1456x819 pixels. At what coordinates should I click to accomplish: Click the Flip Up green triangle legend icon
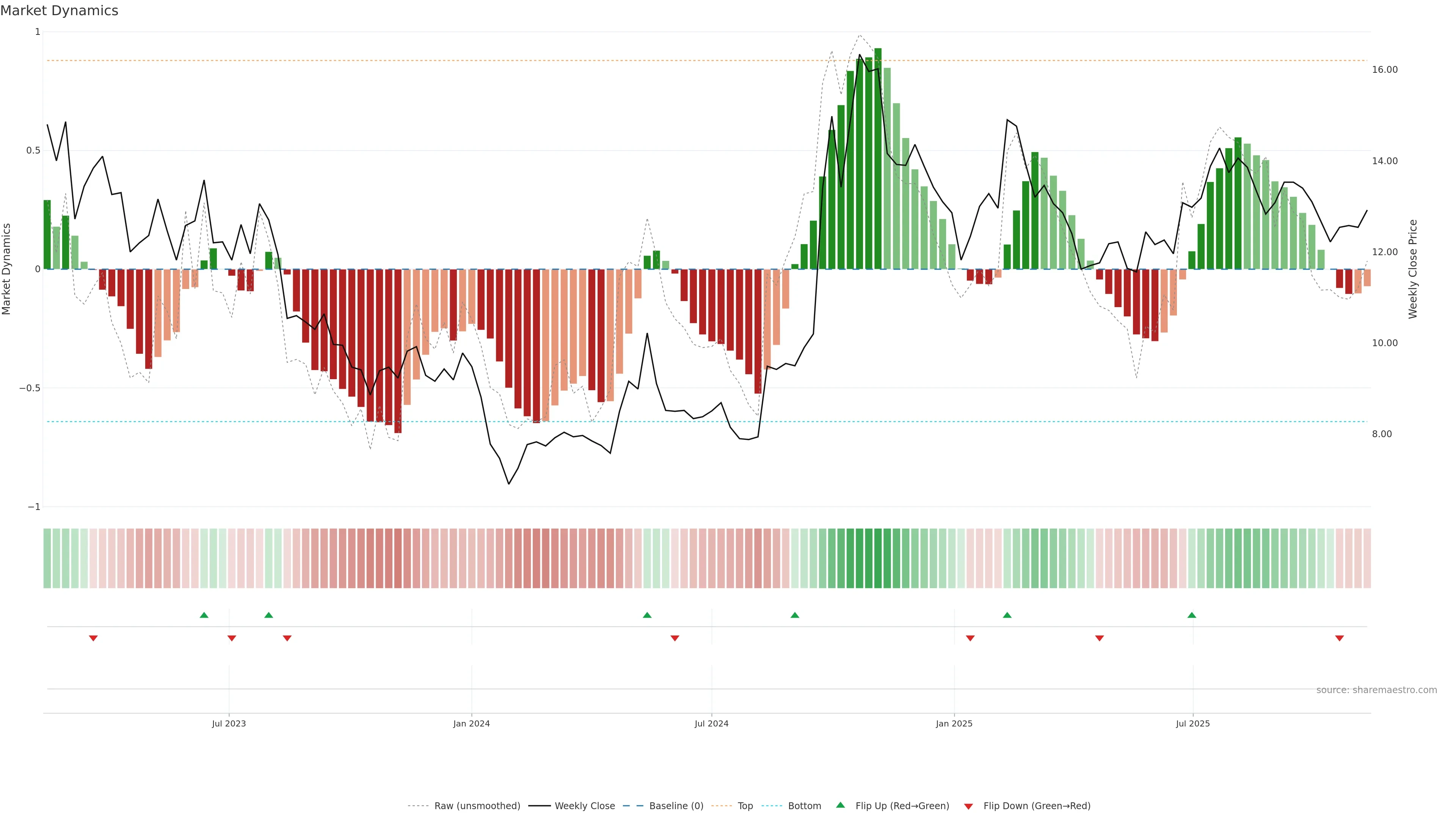point(840,805)
